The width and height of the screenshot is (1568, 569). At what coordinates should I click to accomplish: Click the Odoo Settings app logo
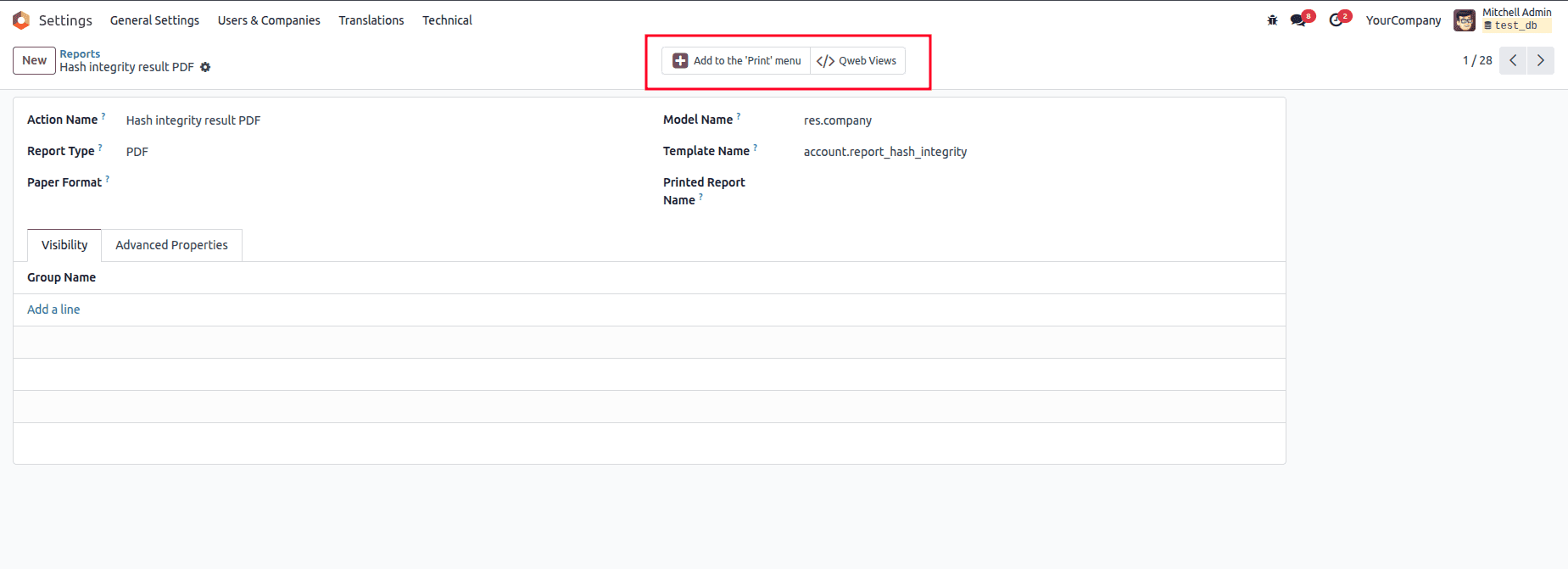[x=21, y=20]
